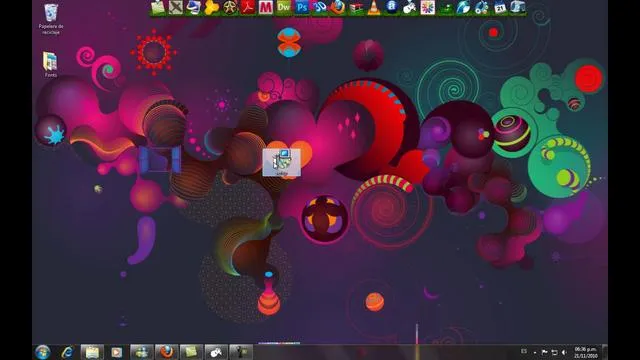
Task: Open the first dock icon on the left
Action: point(158,7)
